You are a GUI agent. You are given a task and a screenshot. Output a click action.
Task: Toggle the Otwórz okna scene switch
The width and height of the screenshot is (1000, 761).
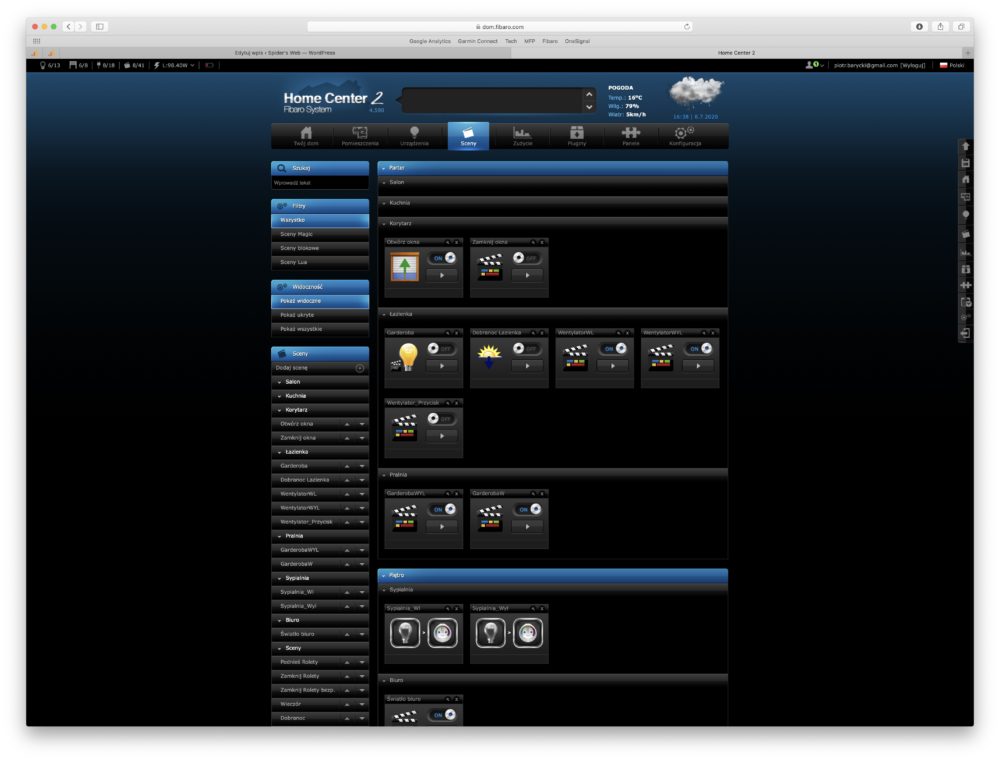(443, 258)
